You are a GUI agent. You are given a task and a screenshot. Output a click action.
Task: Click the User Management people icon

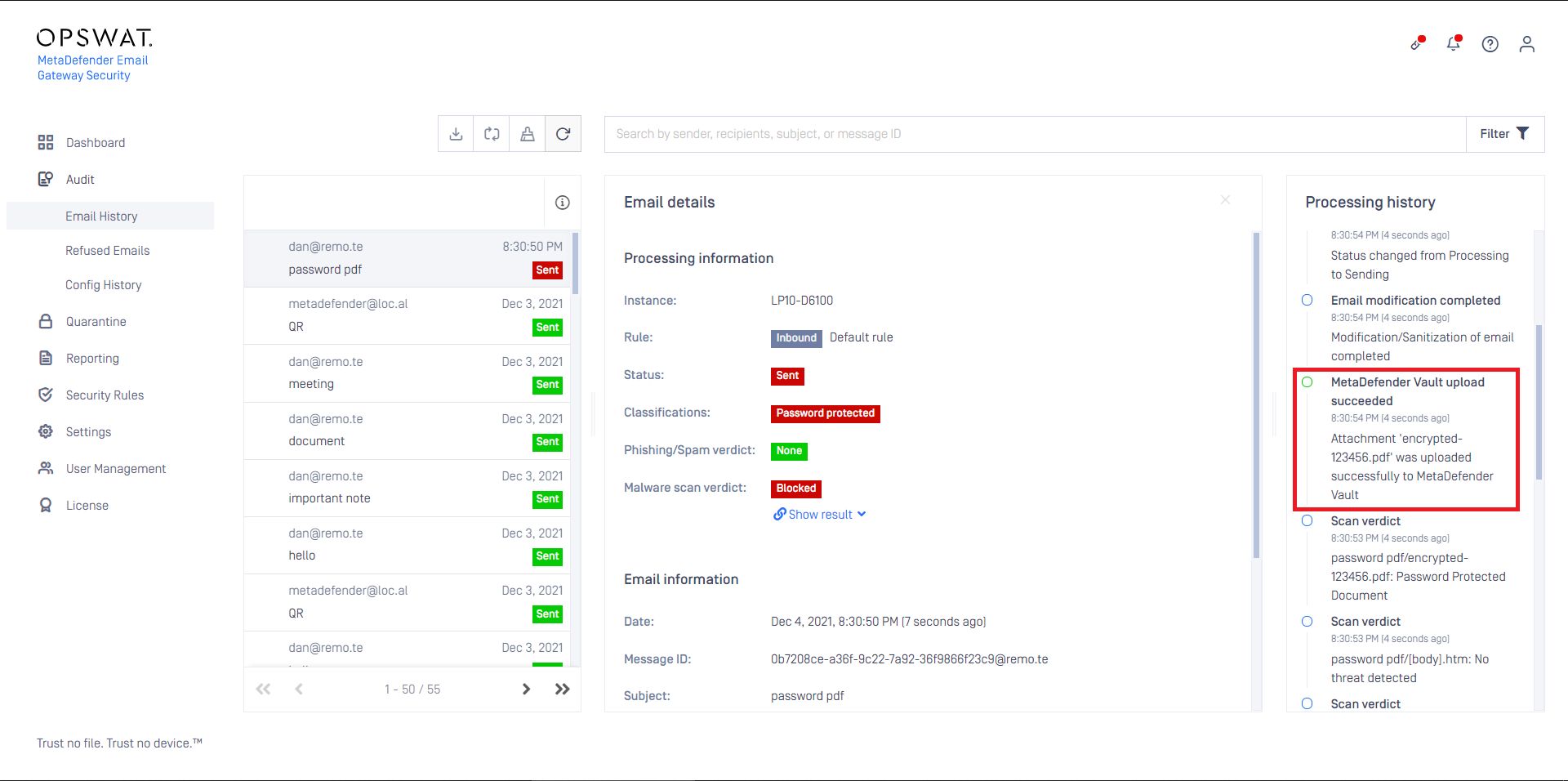(46, 468)
